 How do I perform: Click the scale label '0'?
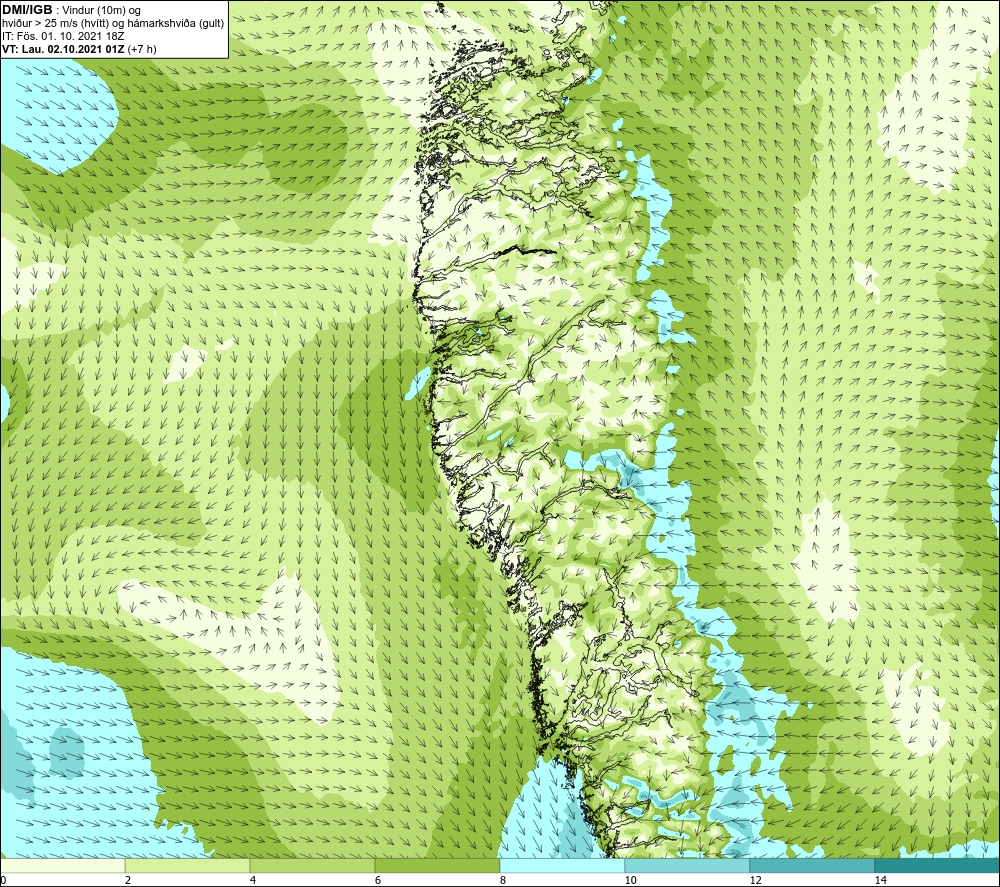[x=3, y=881]
